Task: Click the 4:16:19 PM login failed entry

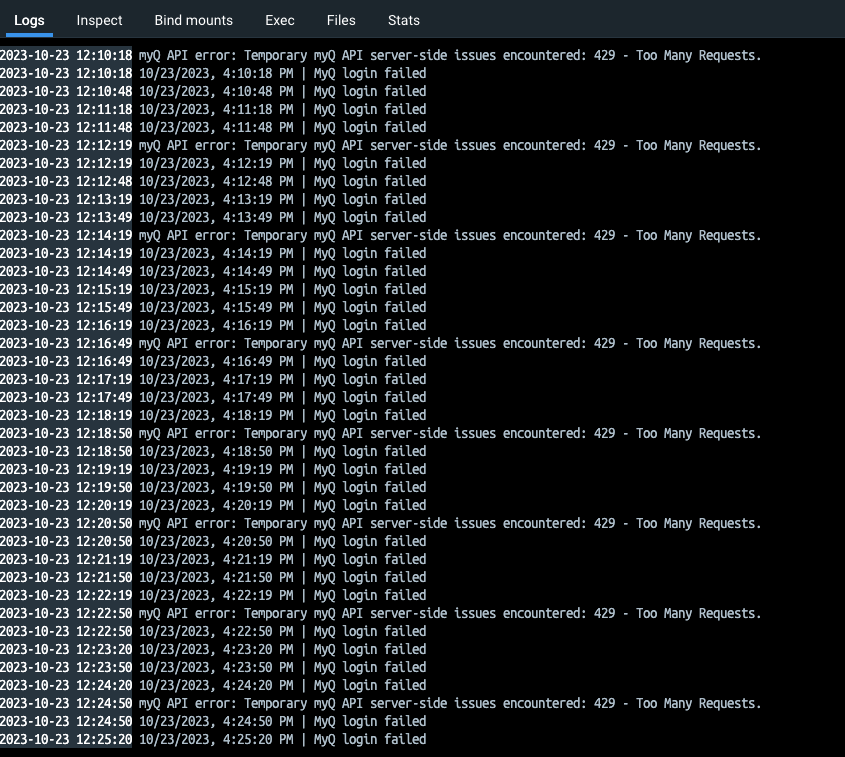Action: coord(213,325)
